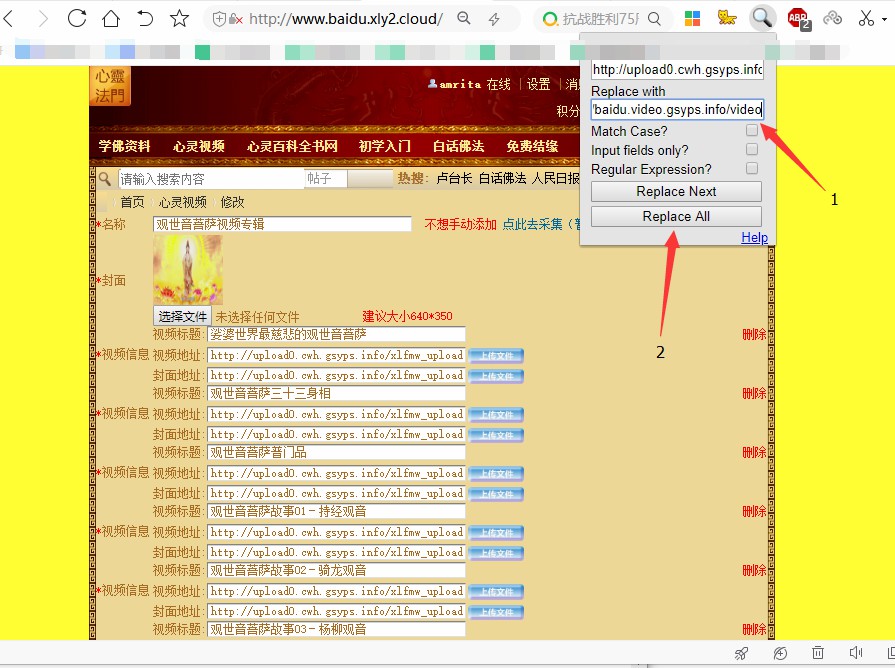895x668 pixels.
Task: Delete the 观世音菩萨三十三身相 video entry
Action: point(753,393)
